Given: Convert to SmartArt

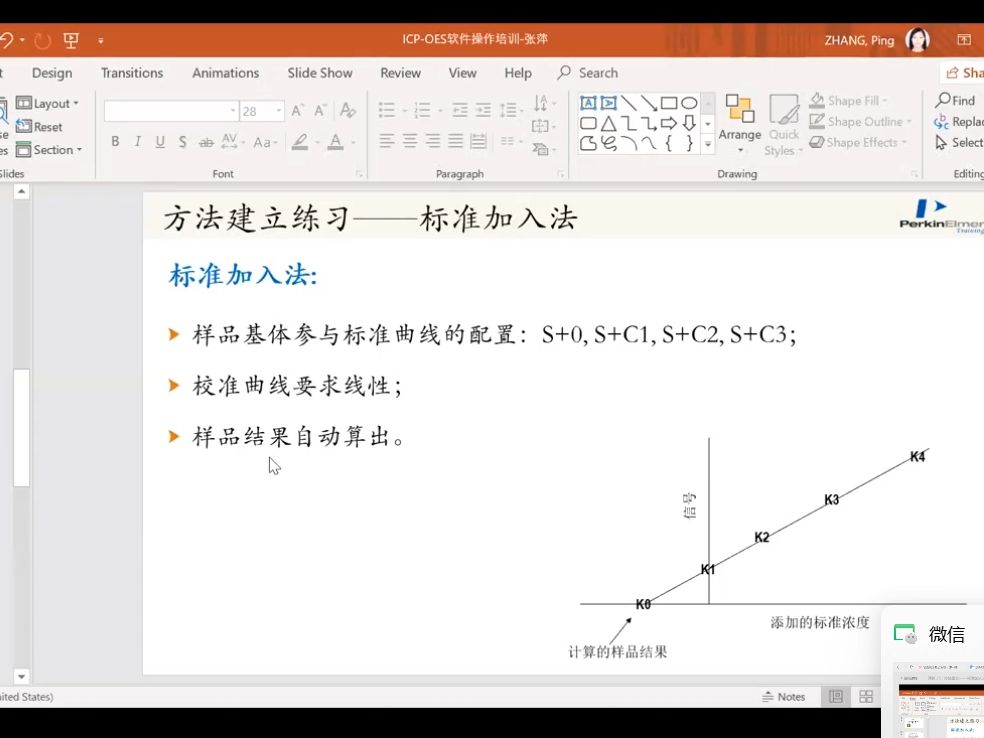Looking at the screenshot, I should [541, 149].
